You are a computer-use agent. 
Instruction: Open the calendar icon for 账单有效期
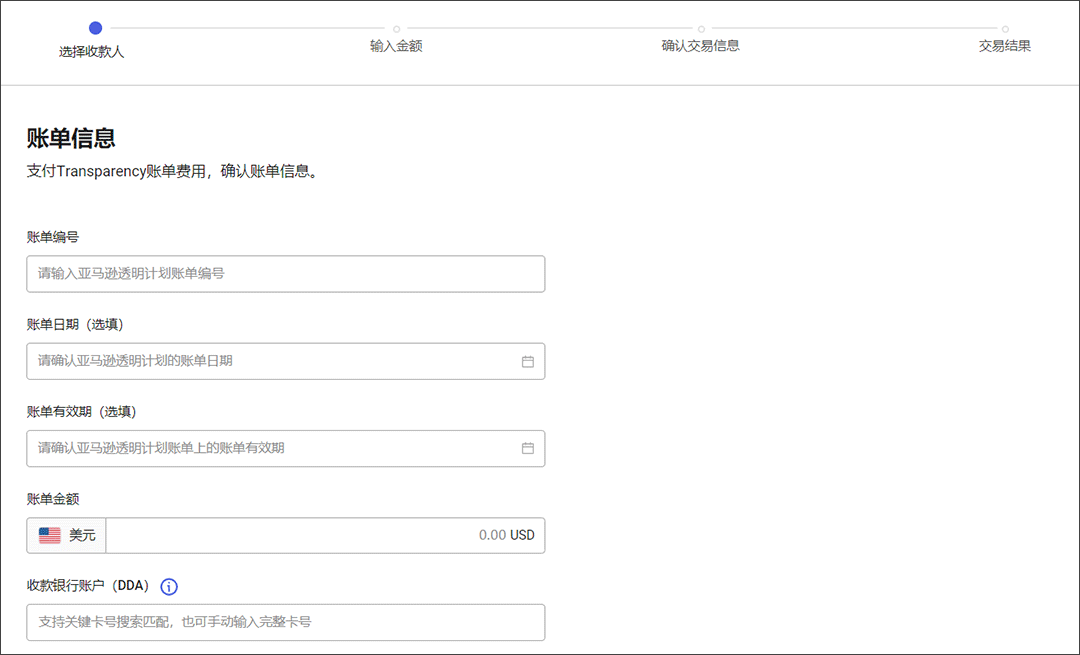coord(528,448)
